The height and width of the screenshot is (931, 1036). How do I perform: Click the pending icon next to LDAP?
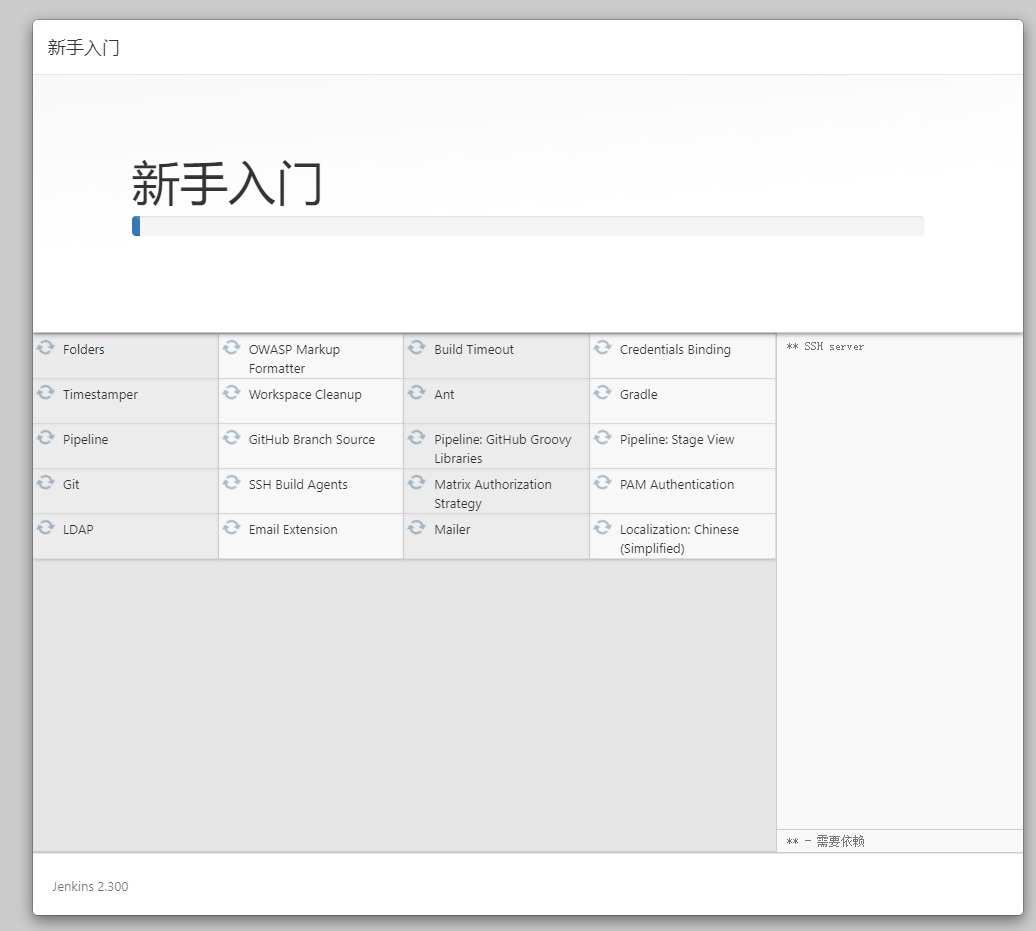click(x=46, y=527)
